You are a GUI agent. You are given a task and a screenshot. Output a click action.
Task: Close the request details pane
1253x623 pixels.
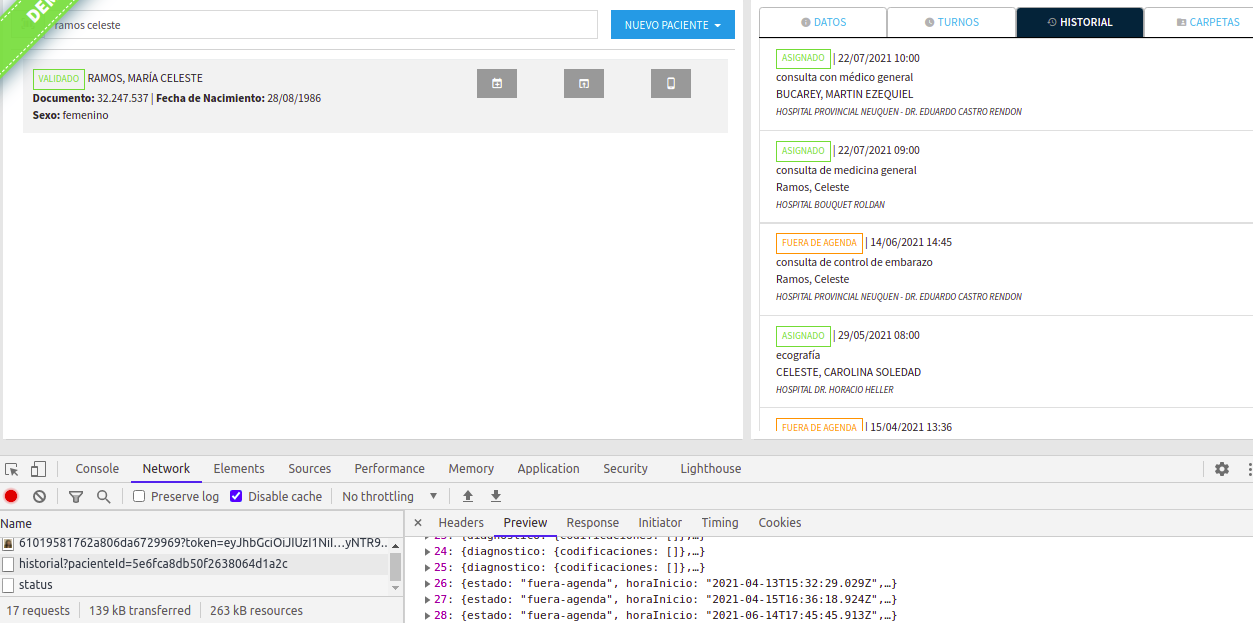418,523
